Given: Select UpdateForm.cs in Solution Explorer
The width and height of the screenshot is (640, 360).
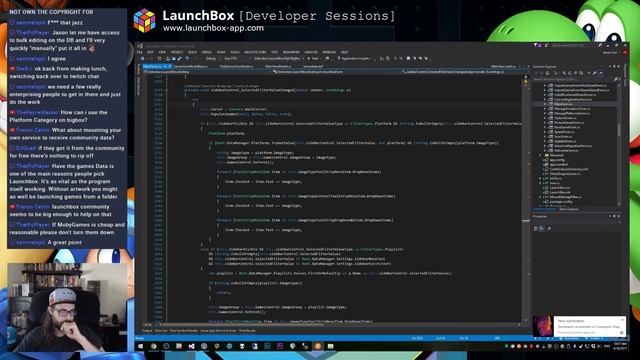Looking at the screenshot, I should pyautogui.click(x=565, y=141).
